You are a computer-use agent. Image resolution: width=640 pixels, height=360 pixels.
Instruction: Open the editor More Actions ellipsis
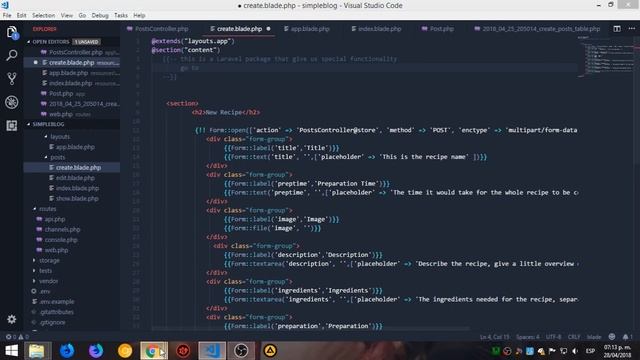pos(632,29)
